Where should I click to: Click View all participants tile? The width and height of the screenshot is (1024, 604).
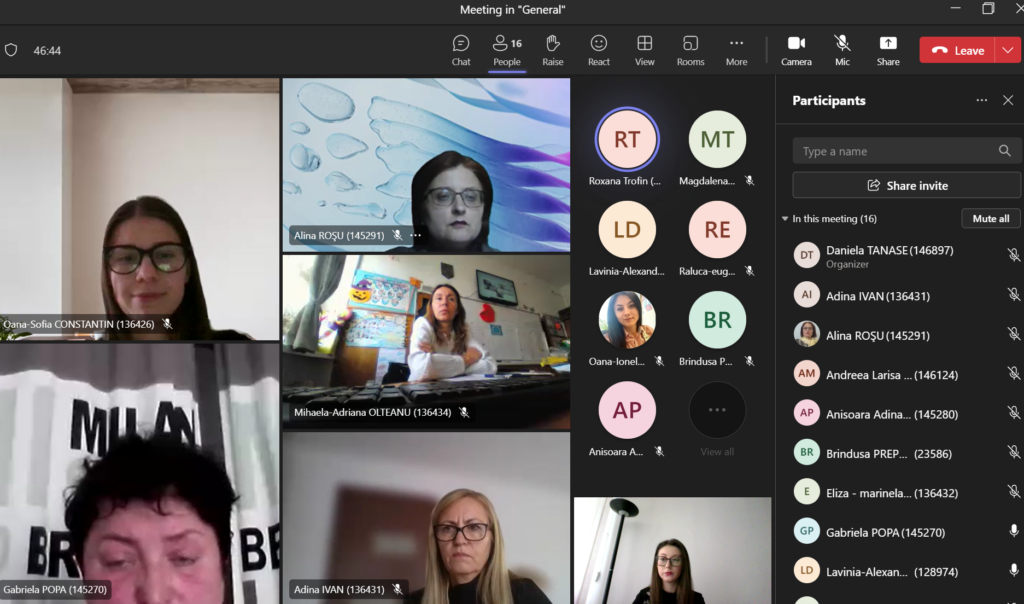717,411
